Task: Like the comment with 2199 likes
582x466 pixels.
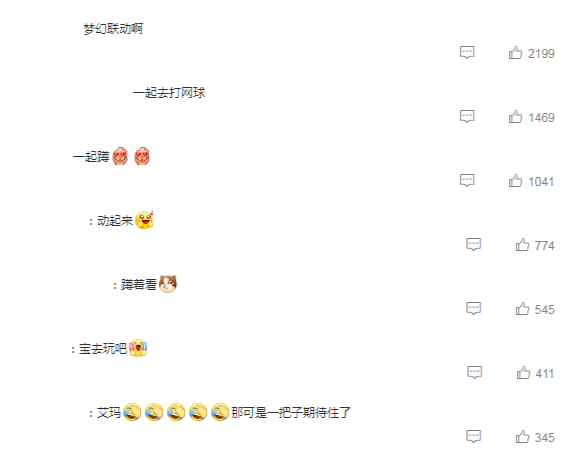Action: 515,53
